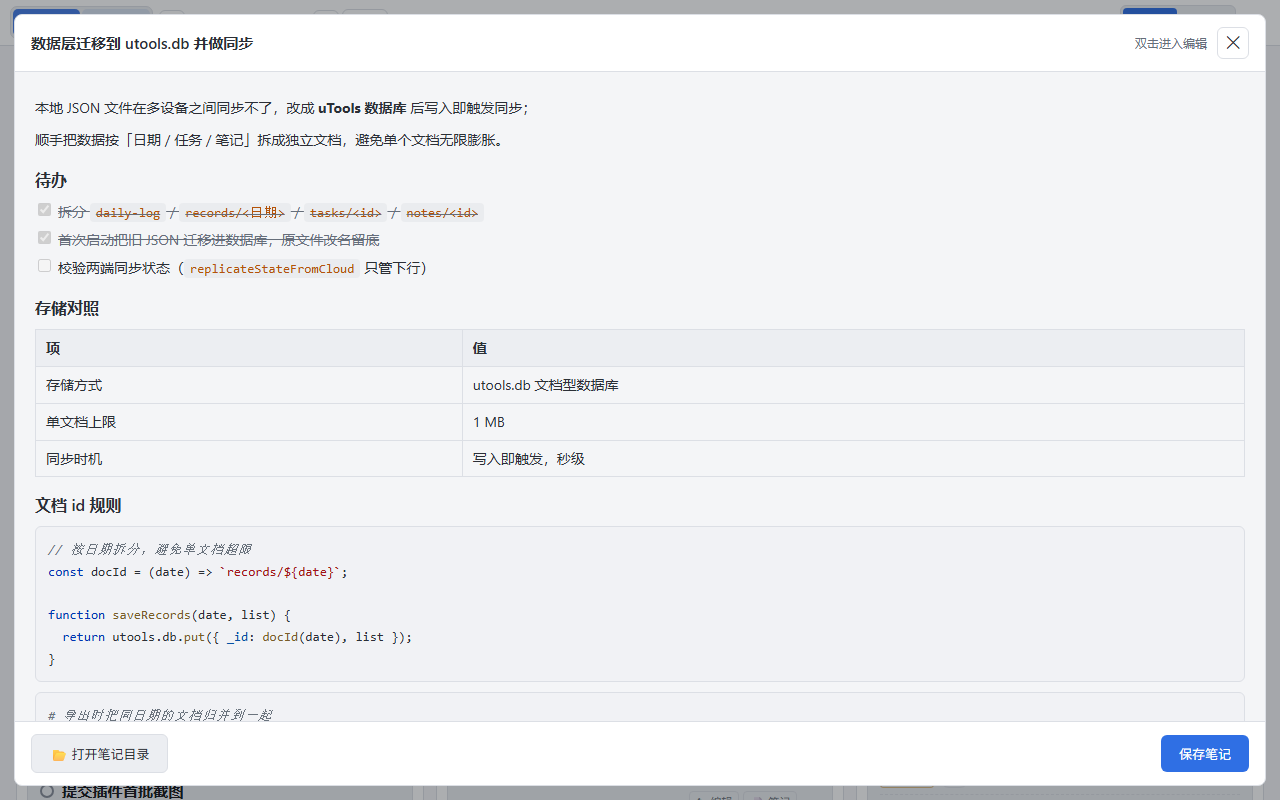Select the 单文档上限 table cell
Screen dimensions: 1280x800
coord(249,422)
